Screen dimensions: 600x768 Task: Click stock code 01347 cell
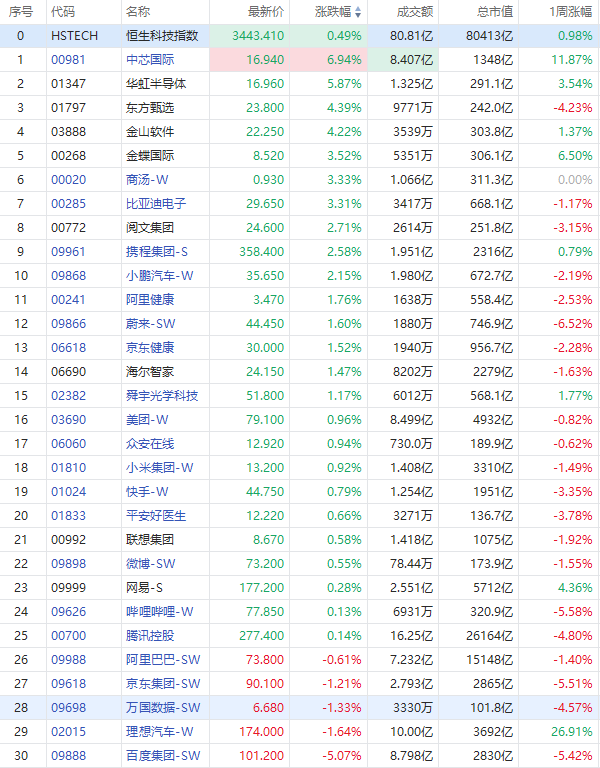pos(68,84)
